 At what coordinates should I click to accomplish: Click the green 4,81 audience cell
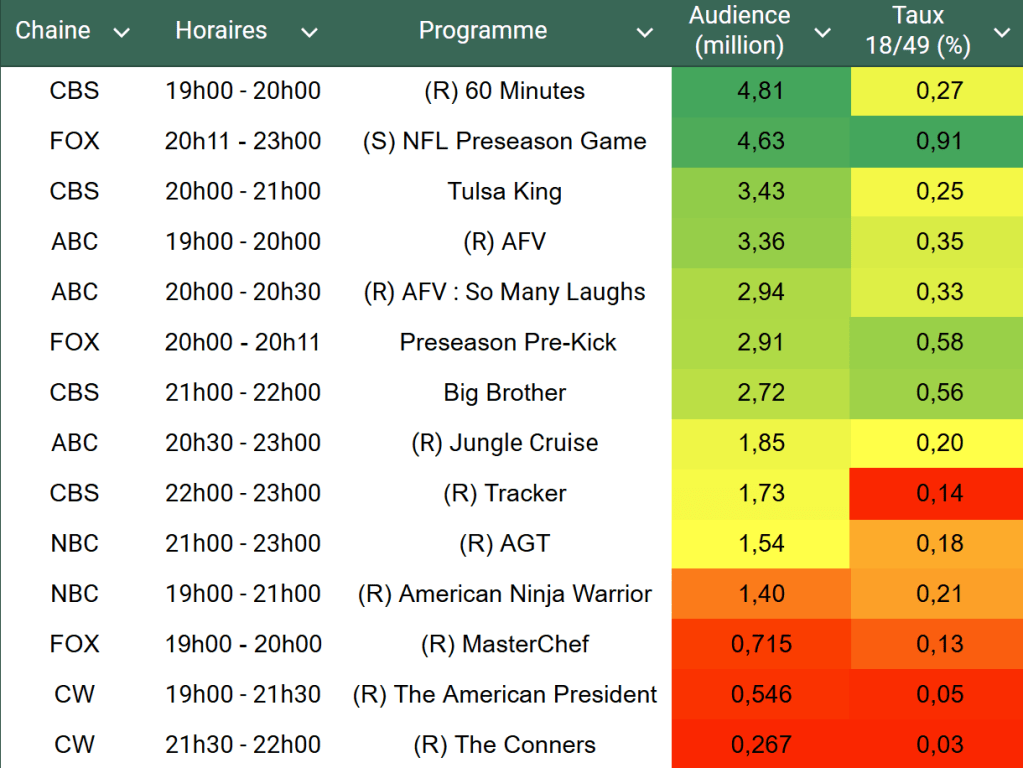761,91
